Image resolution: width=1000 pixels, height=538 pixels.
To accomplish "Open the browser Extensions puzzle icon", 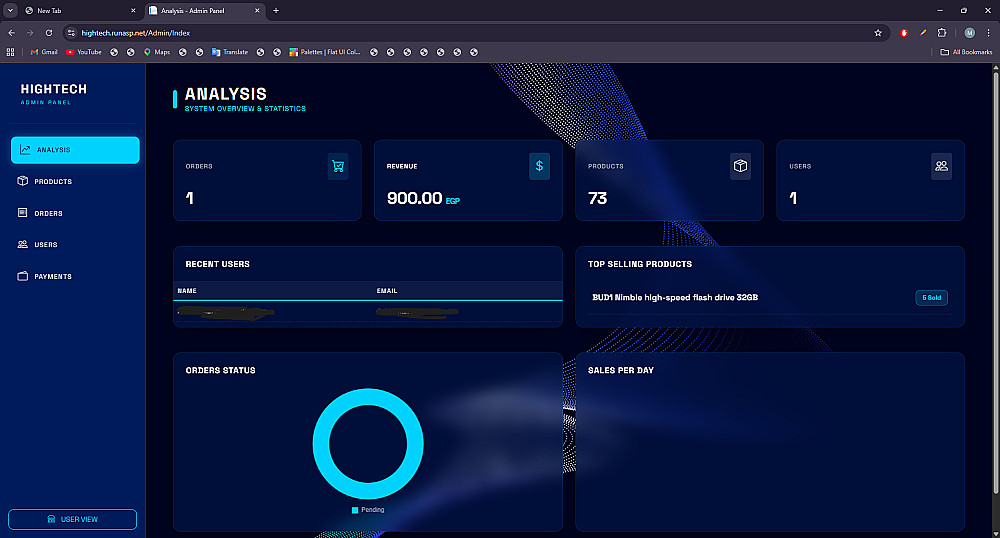I will (942, 33).
